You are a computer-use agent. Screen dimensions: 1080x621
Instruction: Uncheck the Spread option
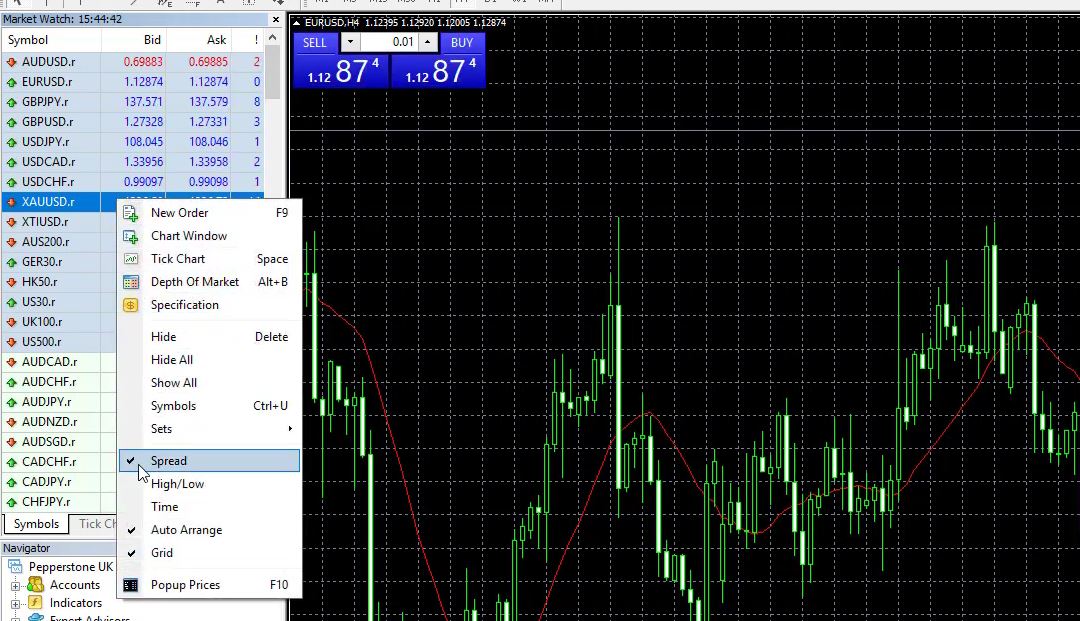tap(168, 461)
